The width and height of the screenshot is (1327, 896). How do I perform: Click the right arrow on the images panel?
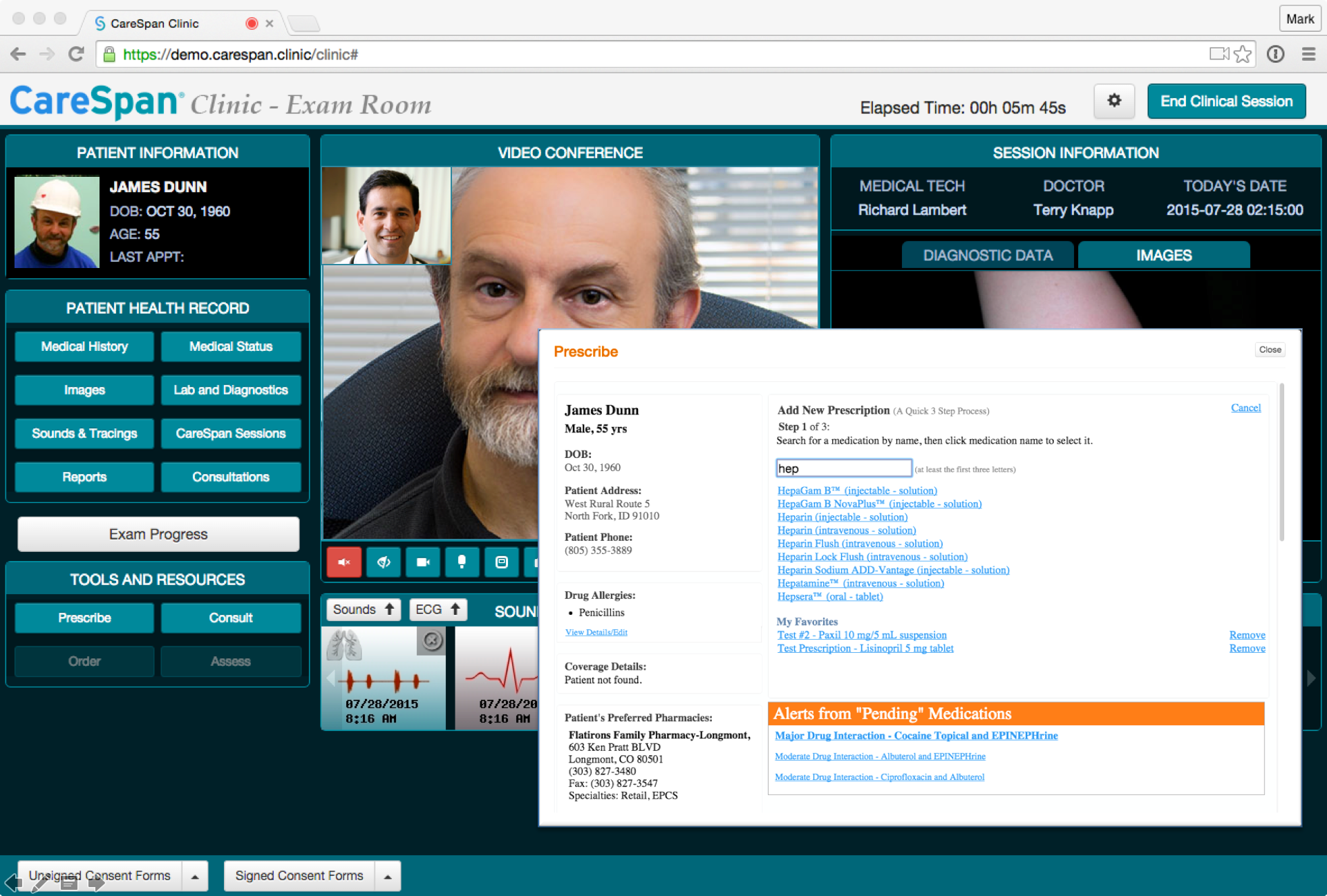point(1310,678)
